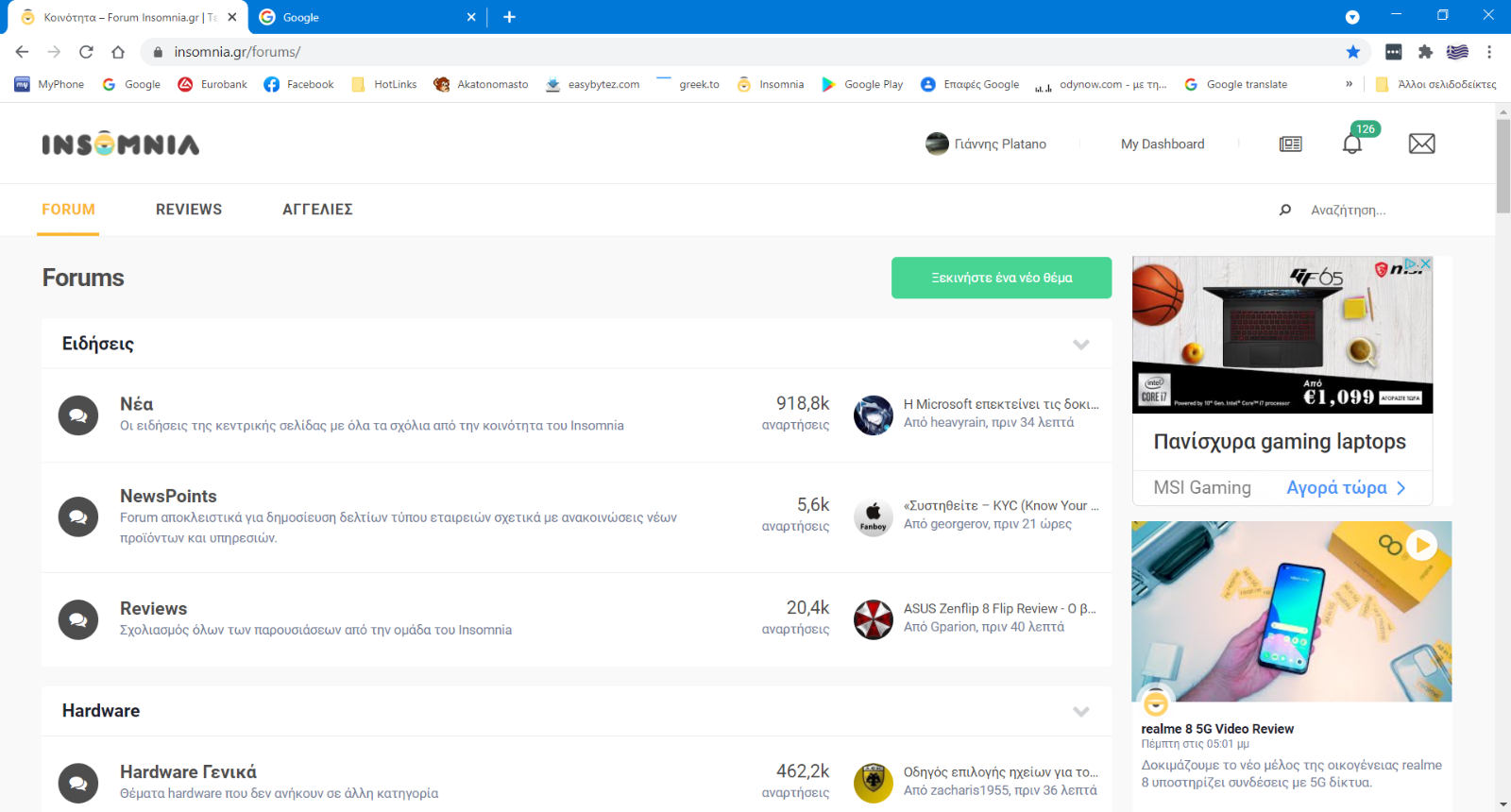
Task: Collapse the Hardware category
Action: click(1081, 711)
